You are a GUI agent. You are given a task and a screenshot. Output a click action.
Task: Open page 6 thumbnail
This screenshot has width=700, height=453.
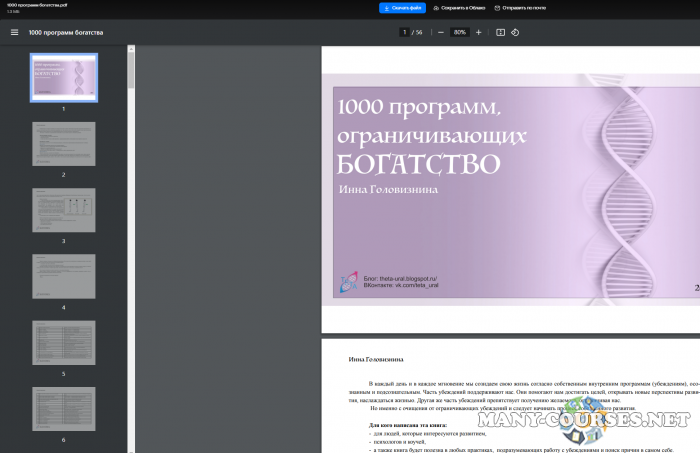pyautogui.click(x=64, y=409)
